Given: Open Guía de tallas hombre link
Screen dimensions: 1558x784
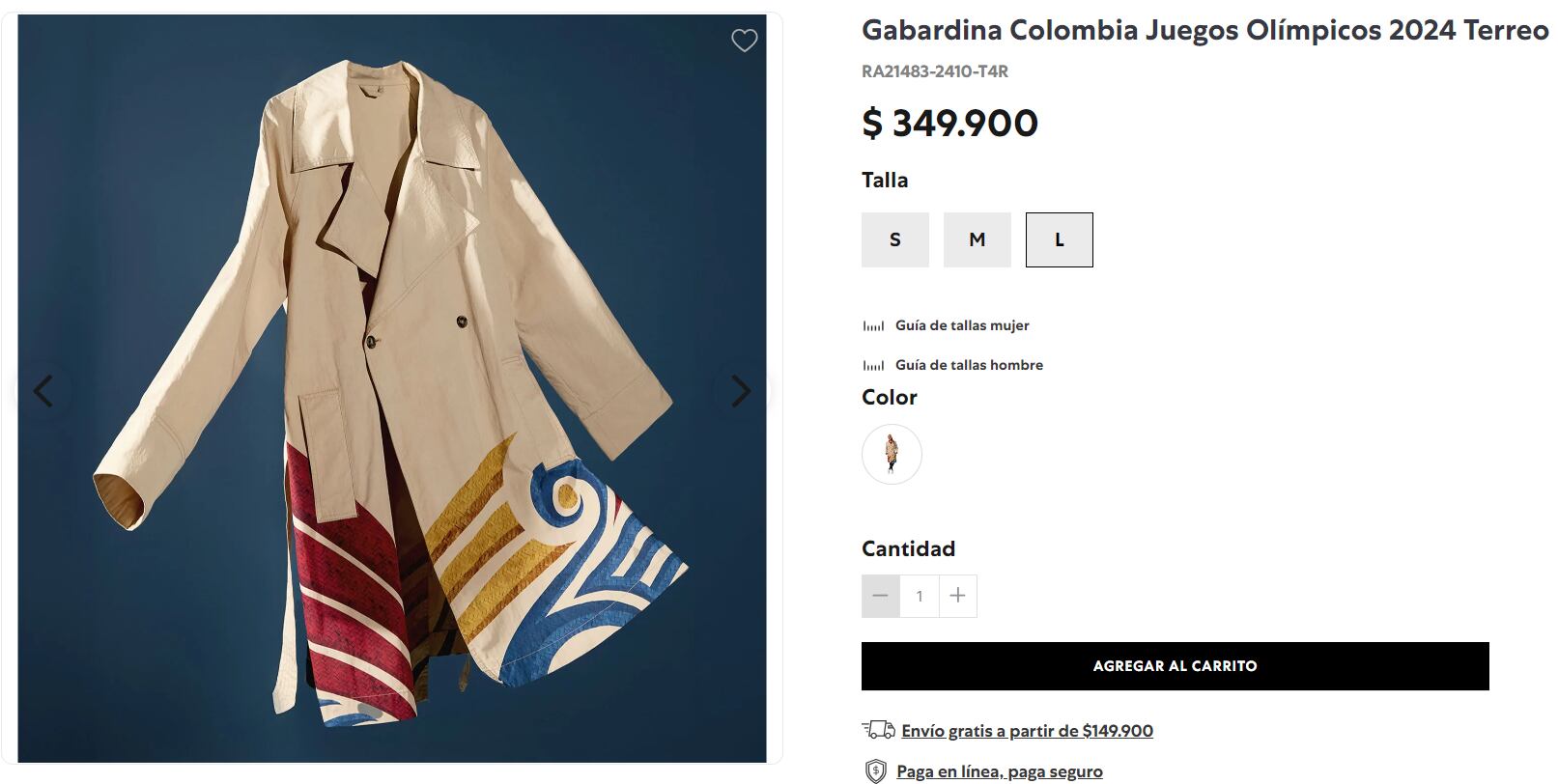Looking at the screenshot, I should (969, 365).
